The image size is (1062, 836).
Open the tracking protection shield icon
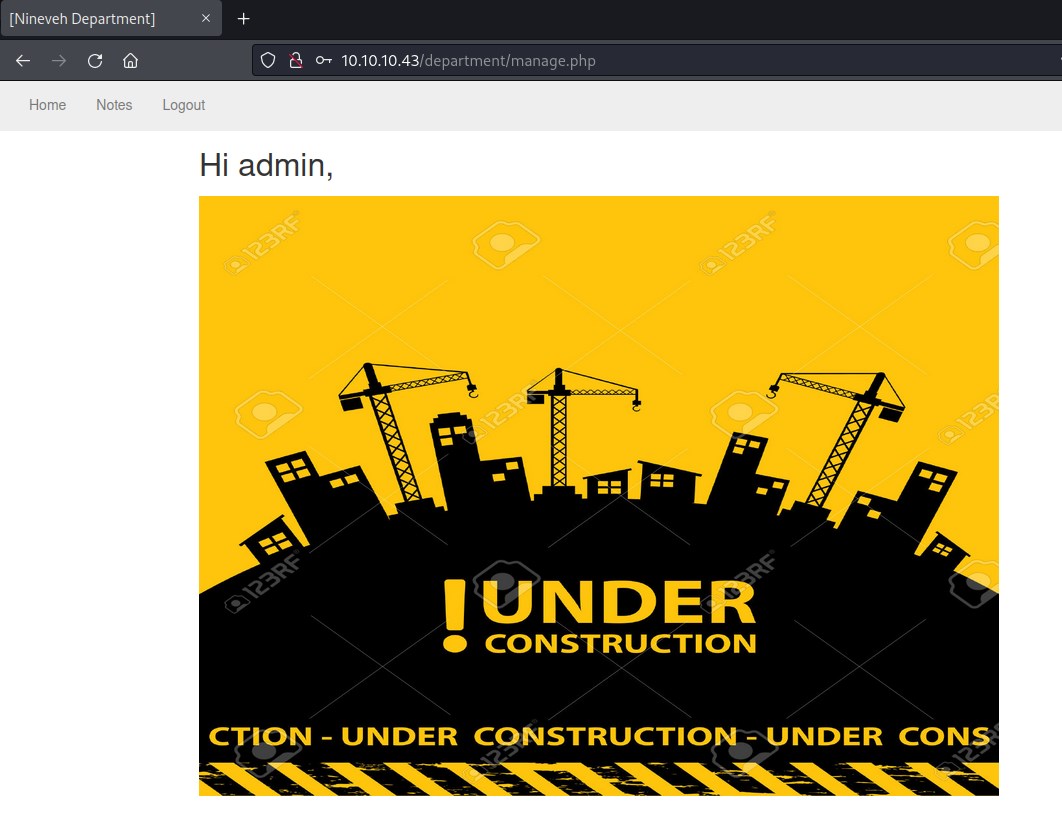268,61
